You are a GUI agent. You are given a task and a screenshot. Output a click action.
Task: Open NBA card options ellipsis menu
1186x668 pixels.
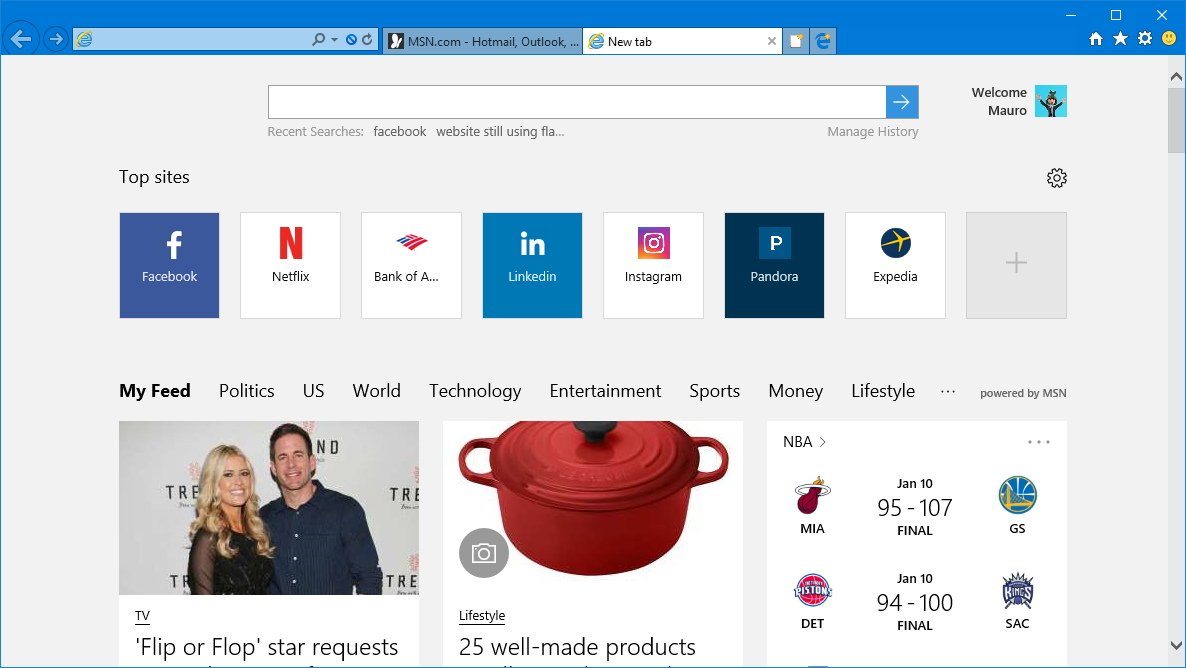1039,442
